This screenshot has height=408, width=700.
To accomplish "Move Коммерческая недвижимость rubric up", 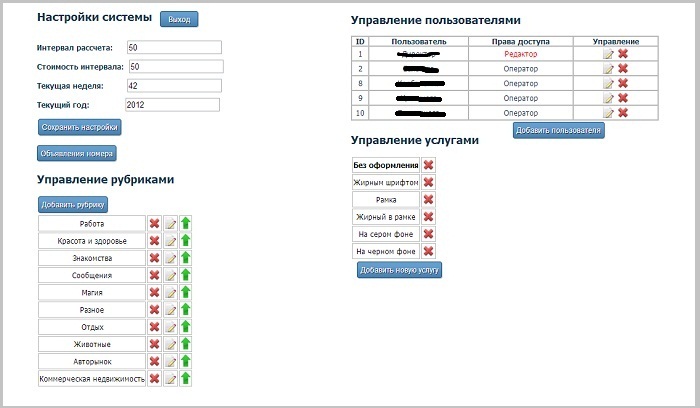I will pyautogui.click(x=186, y=379).
